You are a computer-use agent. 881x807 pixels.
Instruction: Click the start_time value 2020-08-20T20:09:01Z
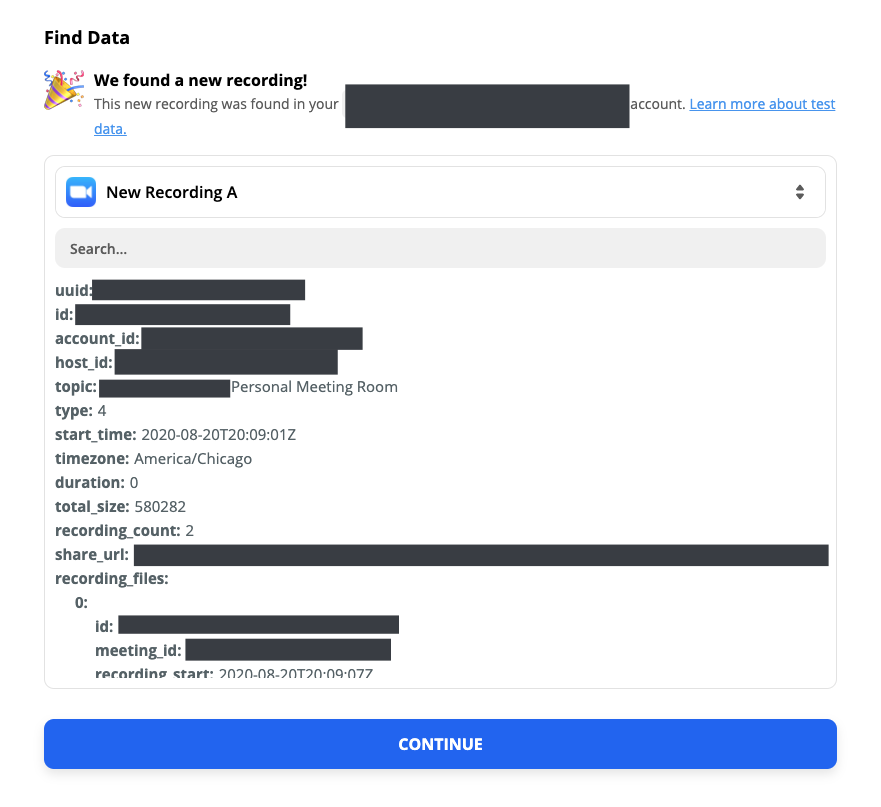pos(219,434)
